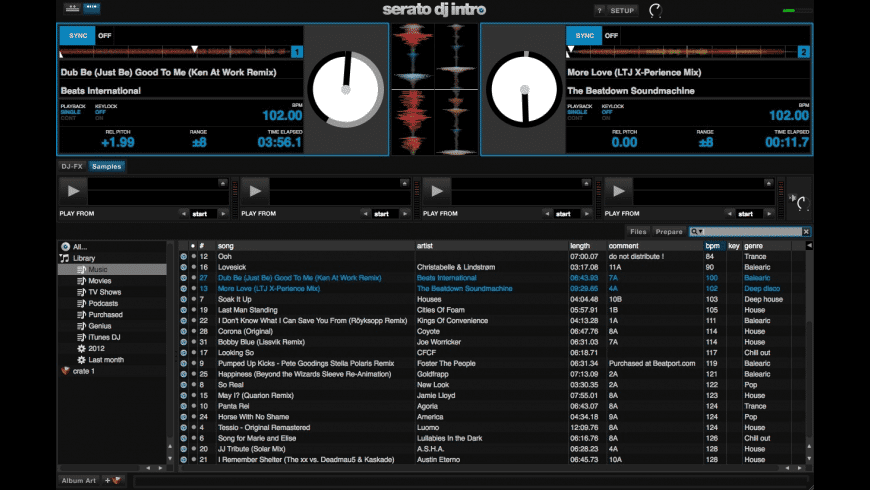Sort library by bpm column
The width and height of the screenshot is (870, 490).
pos(713,246)
